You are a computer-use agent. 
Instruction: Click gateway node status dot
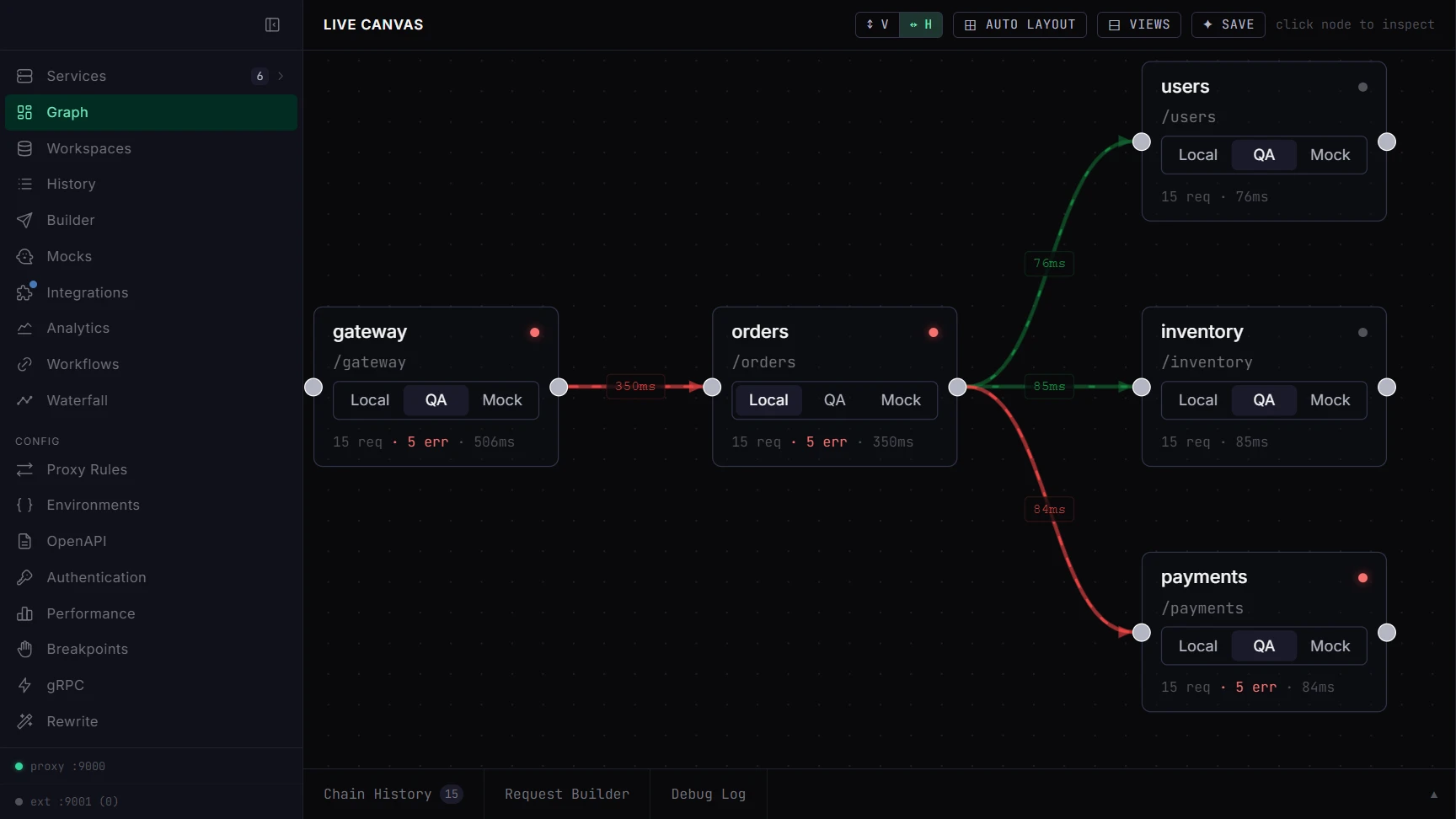[534, 332]
